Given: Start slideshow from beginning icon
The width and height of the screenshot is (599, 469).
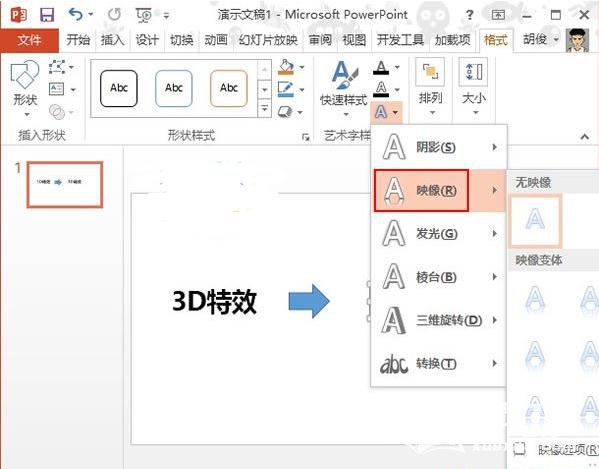Looking at the screenshot, I should point(144,15).
